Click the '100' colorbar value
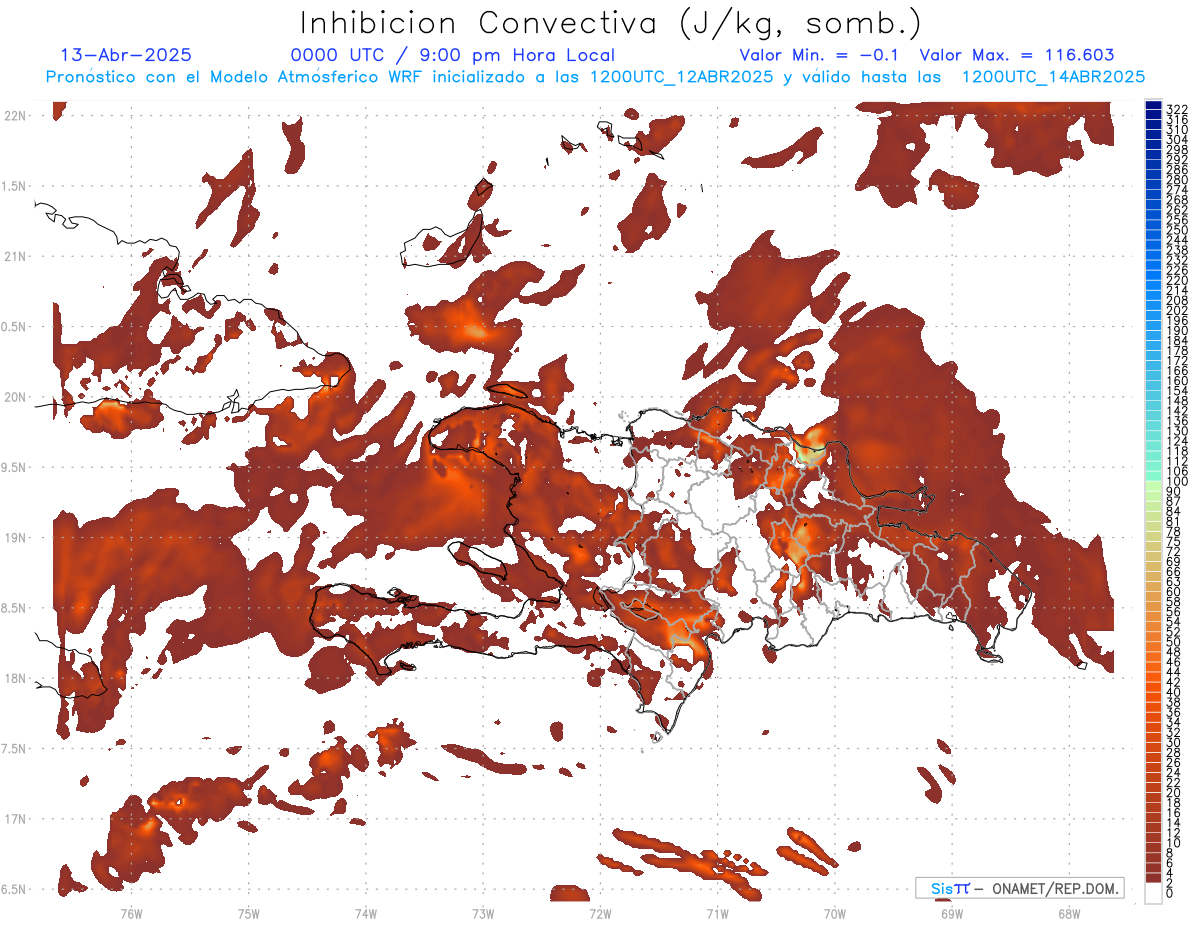1200x927 pixels. point(1176,482)
